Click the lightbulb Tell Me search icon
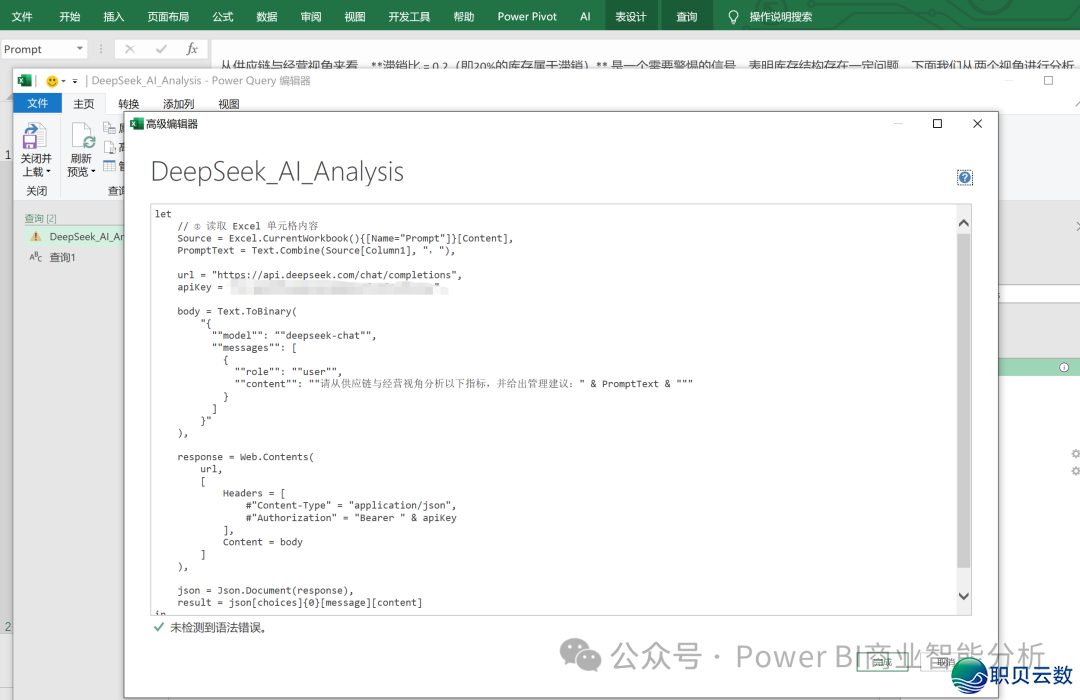This screenshot has width=1080, height=700. [733, 17]
